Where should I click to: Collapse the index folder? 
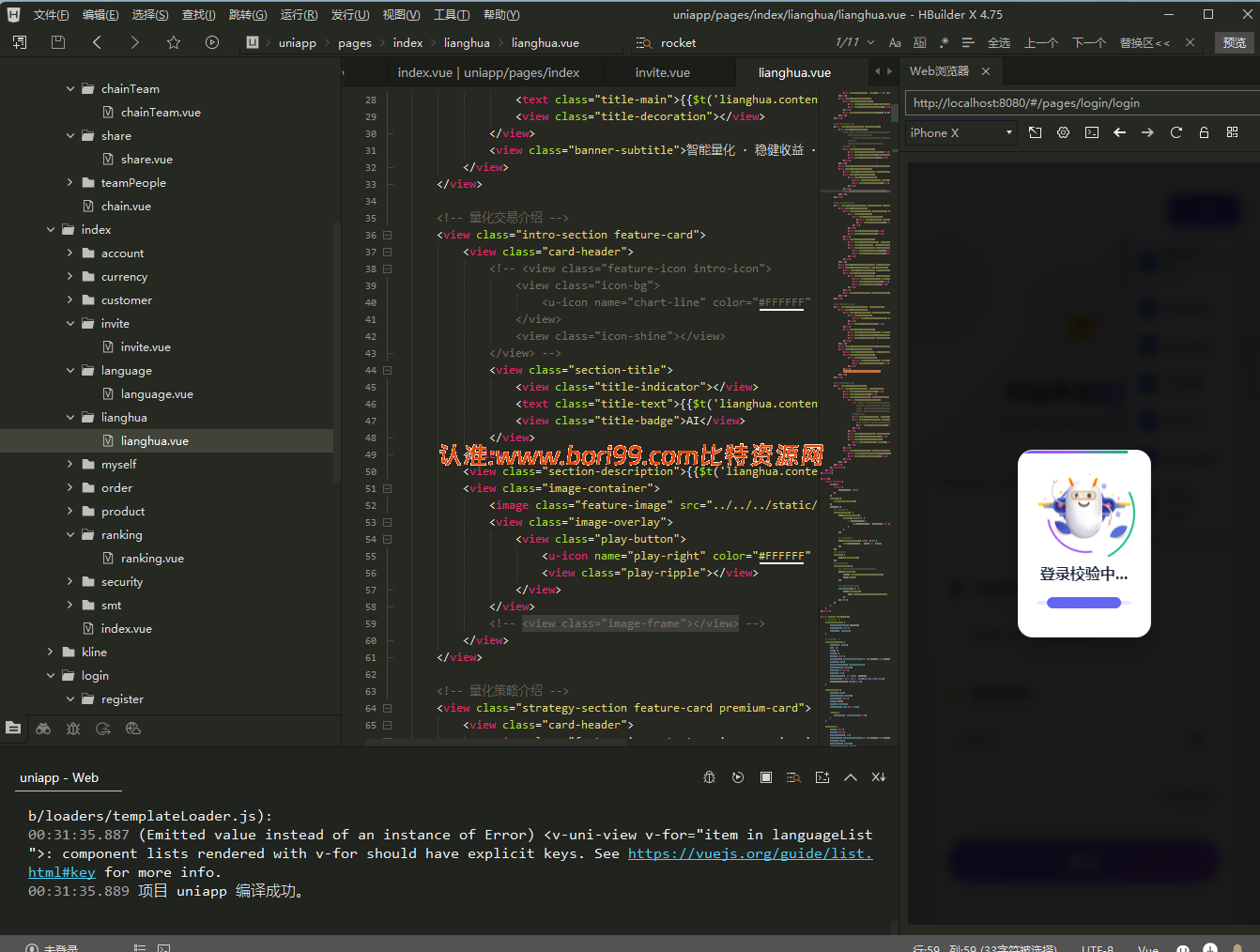[x=51, y=229]
